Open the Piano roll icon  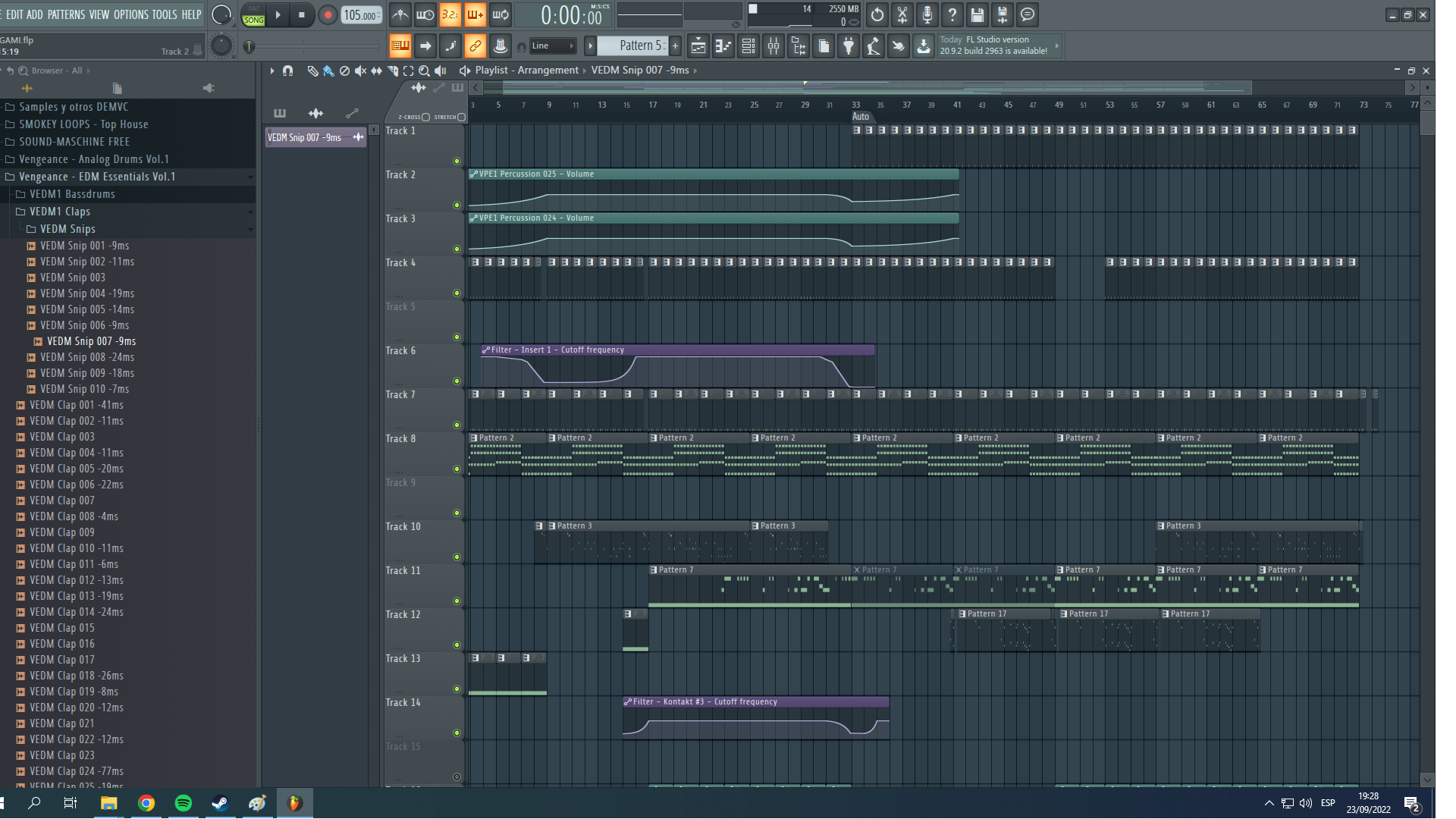[723, 47]
